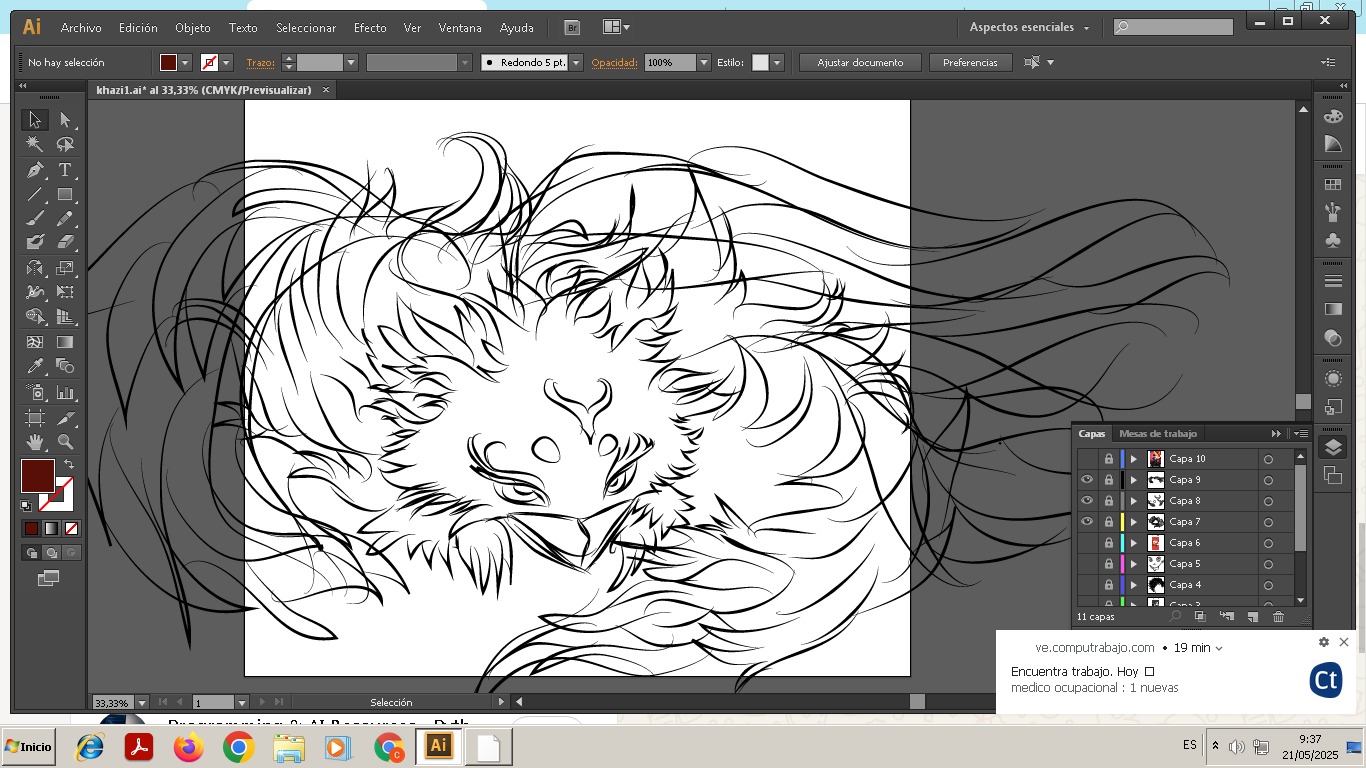Viewport: 1366px width, 768px height.
Task: Unlock layer Capa 10 lock icon
Action: tap(1108, 459)
